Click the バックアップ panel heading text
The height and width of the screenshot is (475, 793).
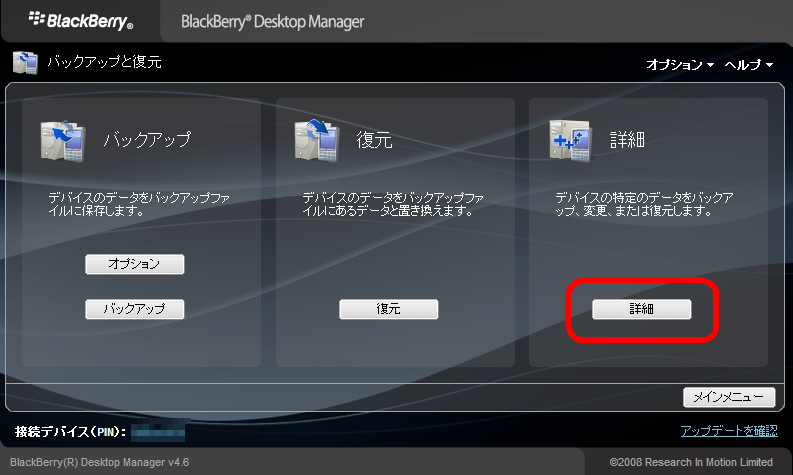[x=147, y=140]
